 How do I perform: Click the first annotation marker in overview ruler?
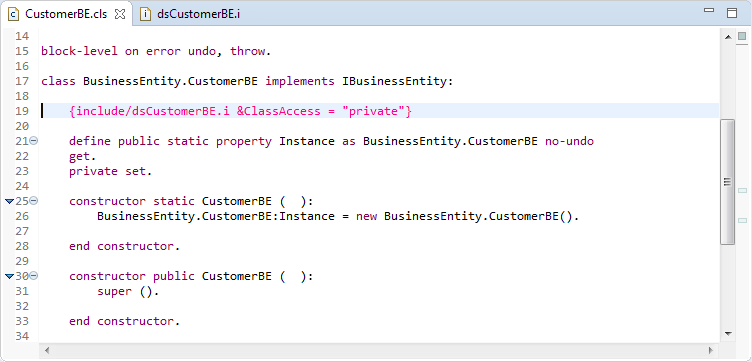(742, 191)
